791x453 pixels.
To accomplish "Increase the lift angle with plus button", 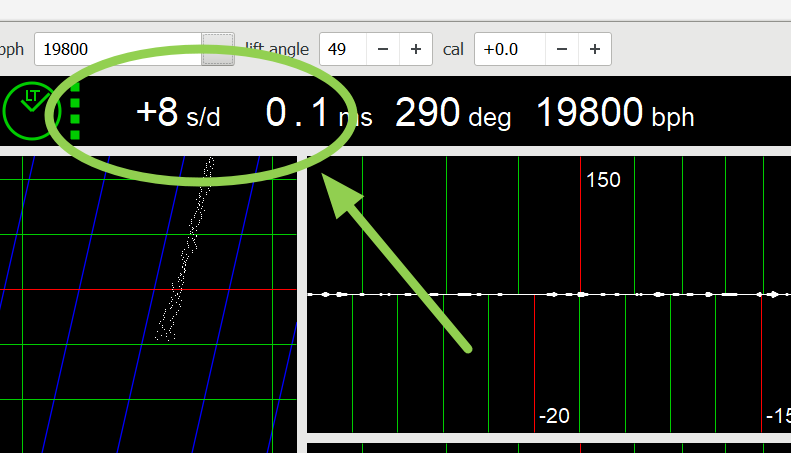I will [x=416, y=48].
